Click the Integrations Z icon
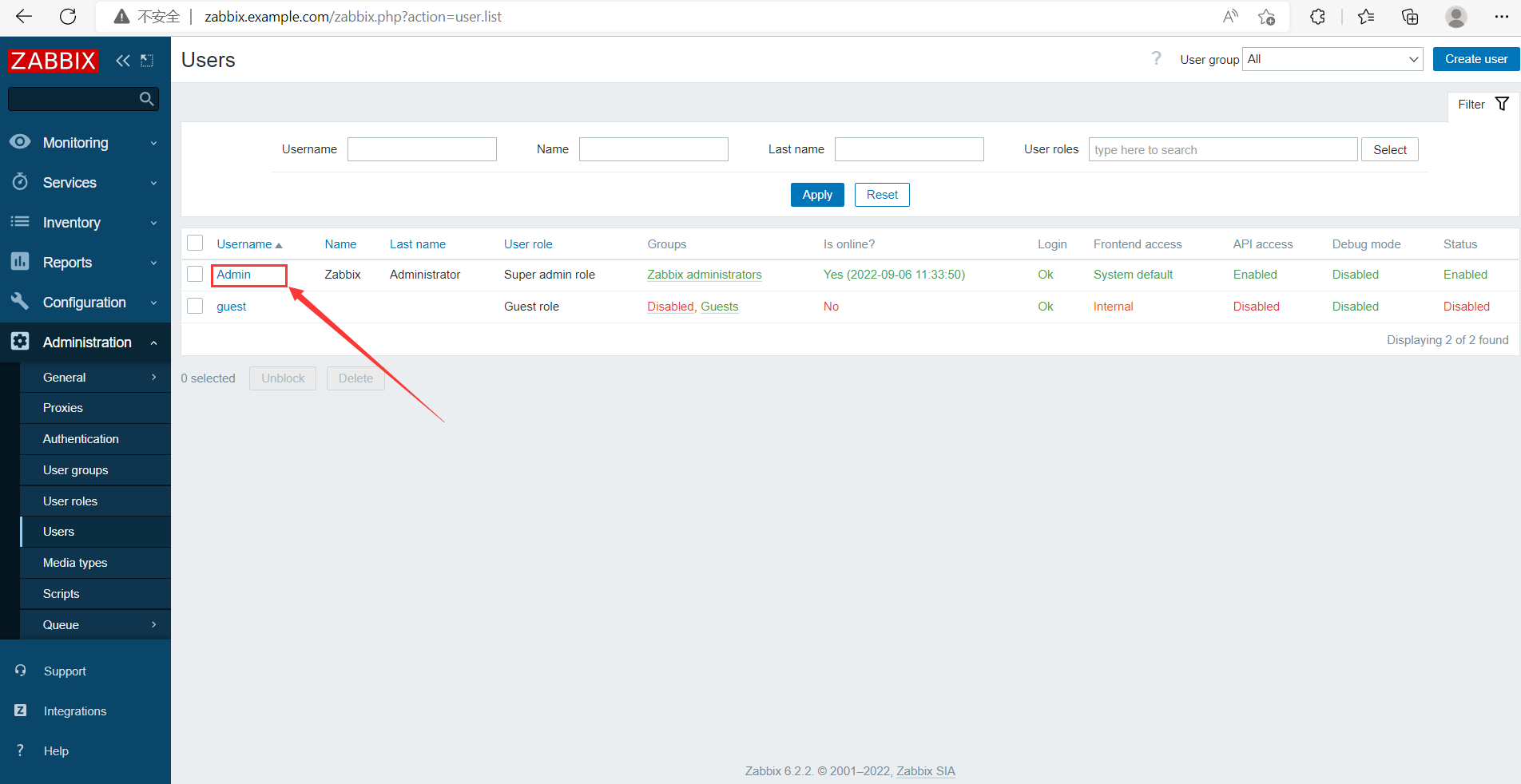 21,711
